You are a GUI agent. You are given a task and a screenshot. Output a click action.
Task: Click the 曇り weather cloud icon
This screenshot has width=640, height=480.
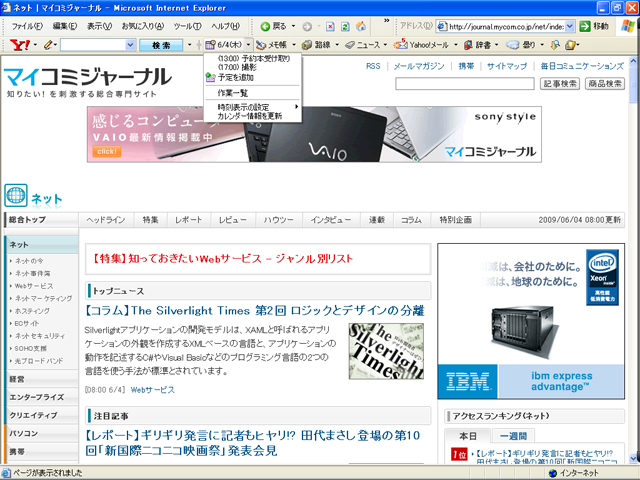[513, 45]
